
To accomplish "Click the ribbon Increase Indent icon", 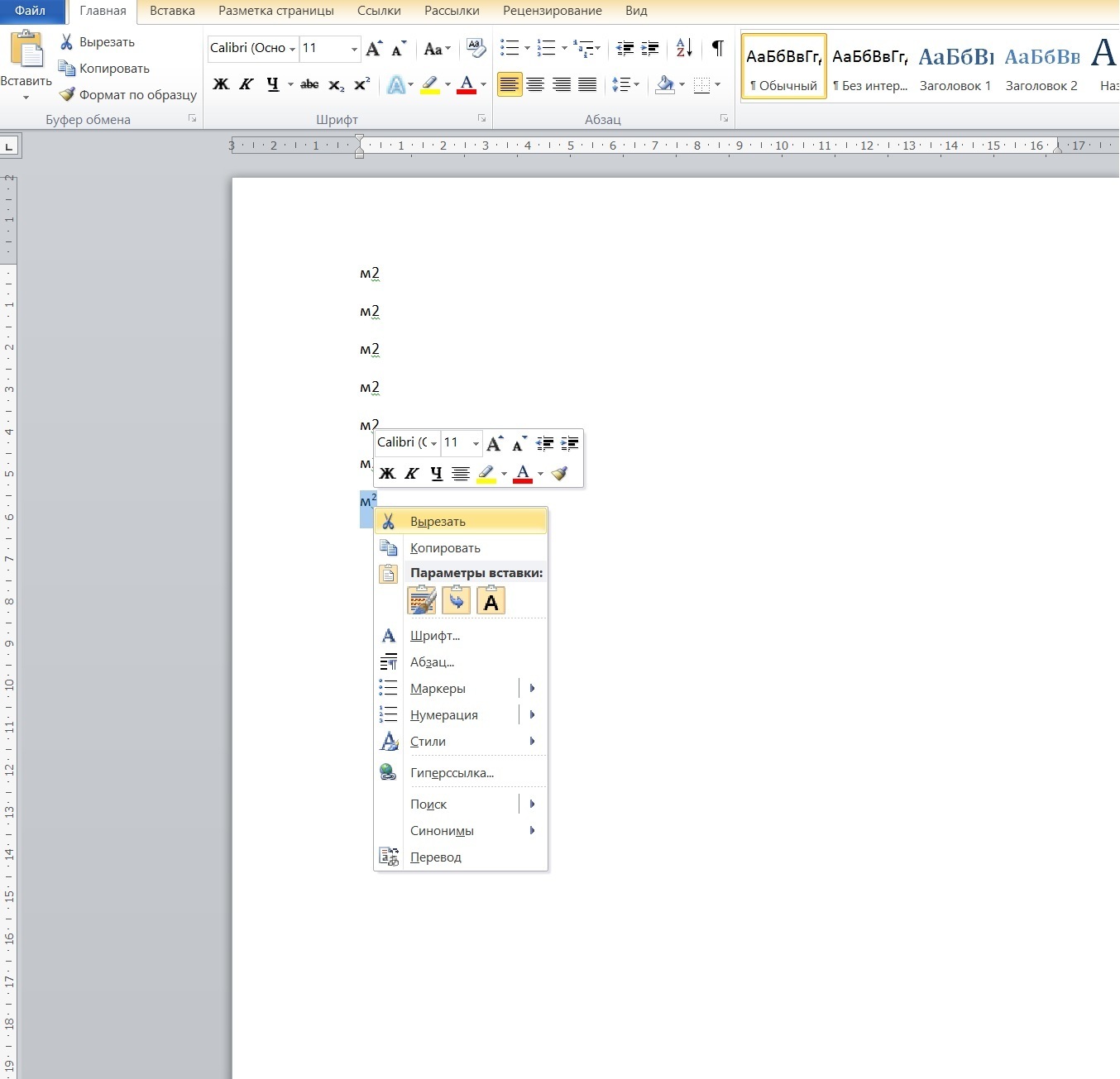I will 650,49.
